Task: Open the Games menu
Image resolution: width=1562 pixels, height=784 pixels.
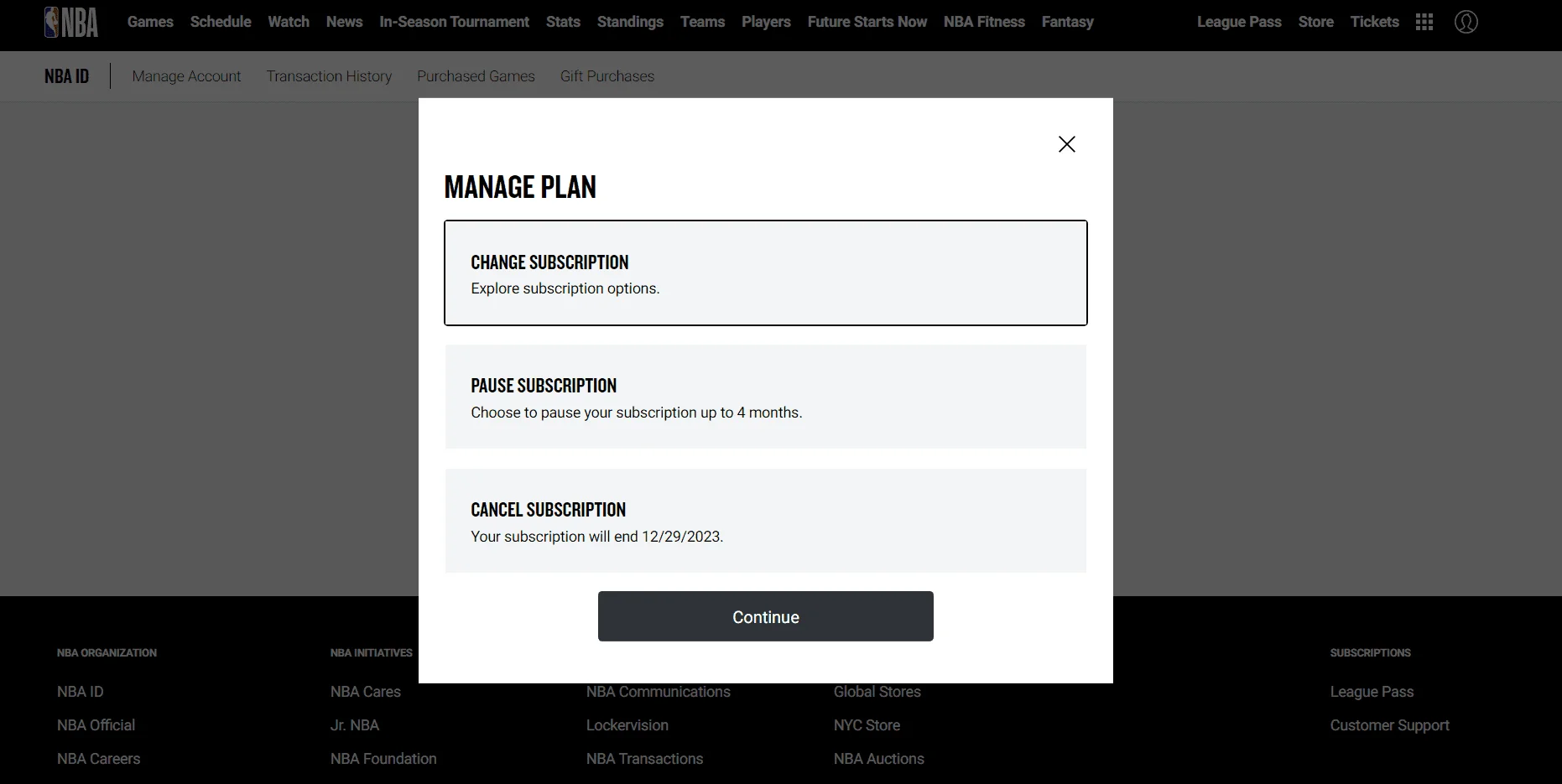Action: pos(150,22)
